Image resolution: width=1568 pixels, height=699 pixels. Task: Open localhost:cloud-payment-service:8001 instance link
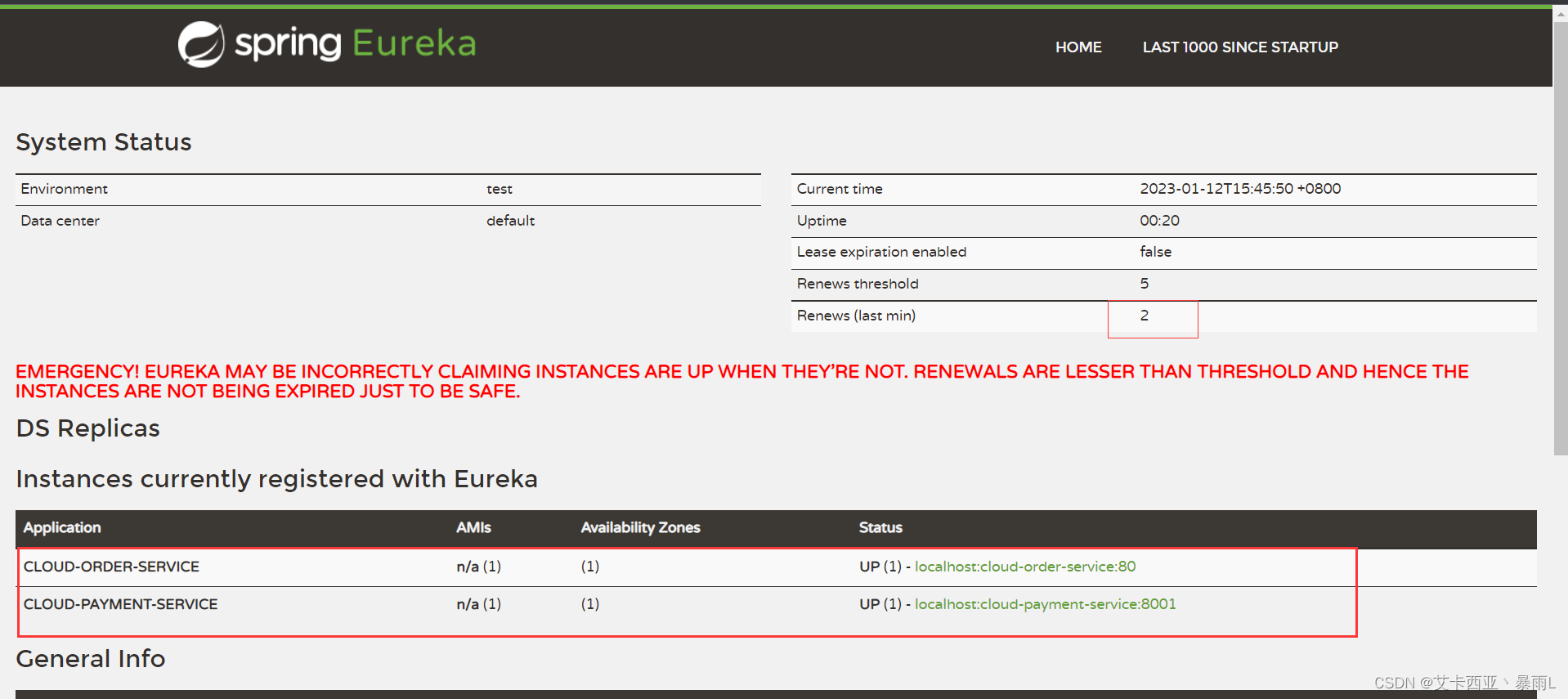pyautogui.click(x=1045, y=604)
